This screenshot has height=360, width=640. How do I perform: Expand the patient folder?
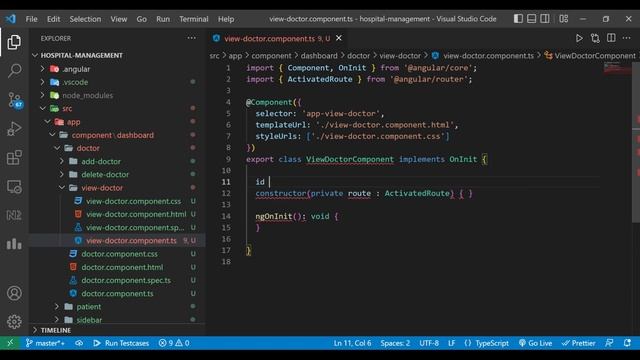pos(57,307)
